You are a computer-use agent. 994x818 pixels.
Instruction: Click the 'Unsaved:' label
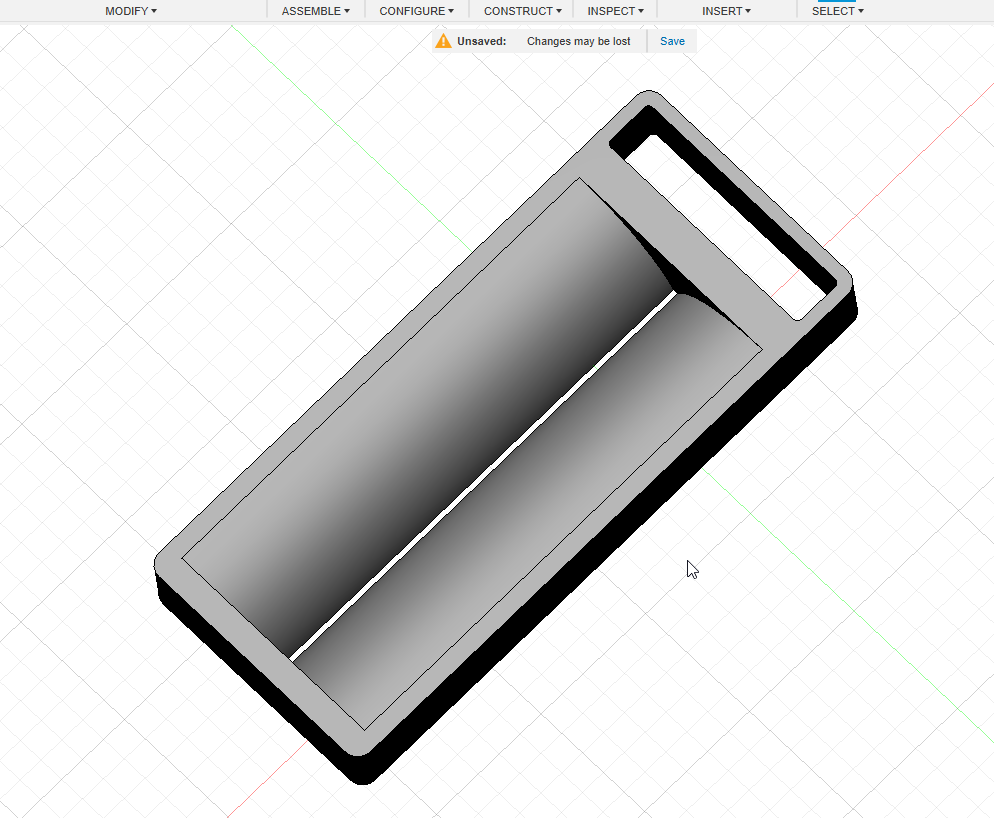point(481,41)
